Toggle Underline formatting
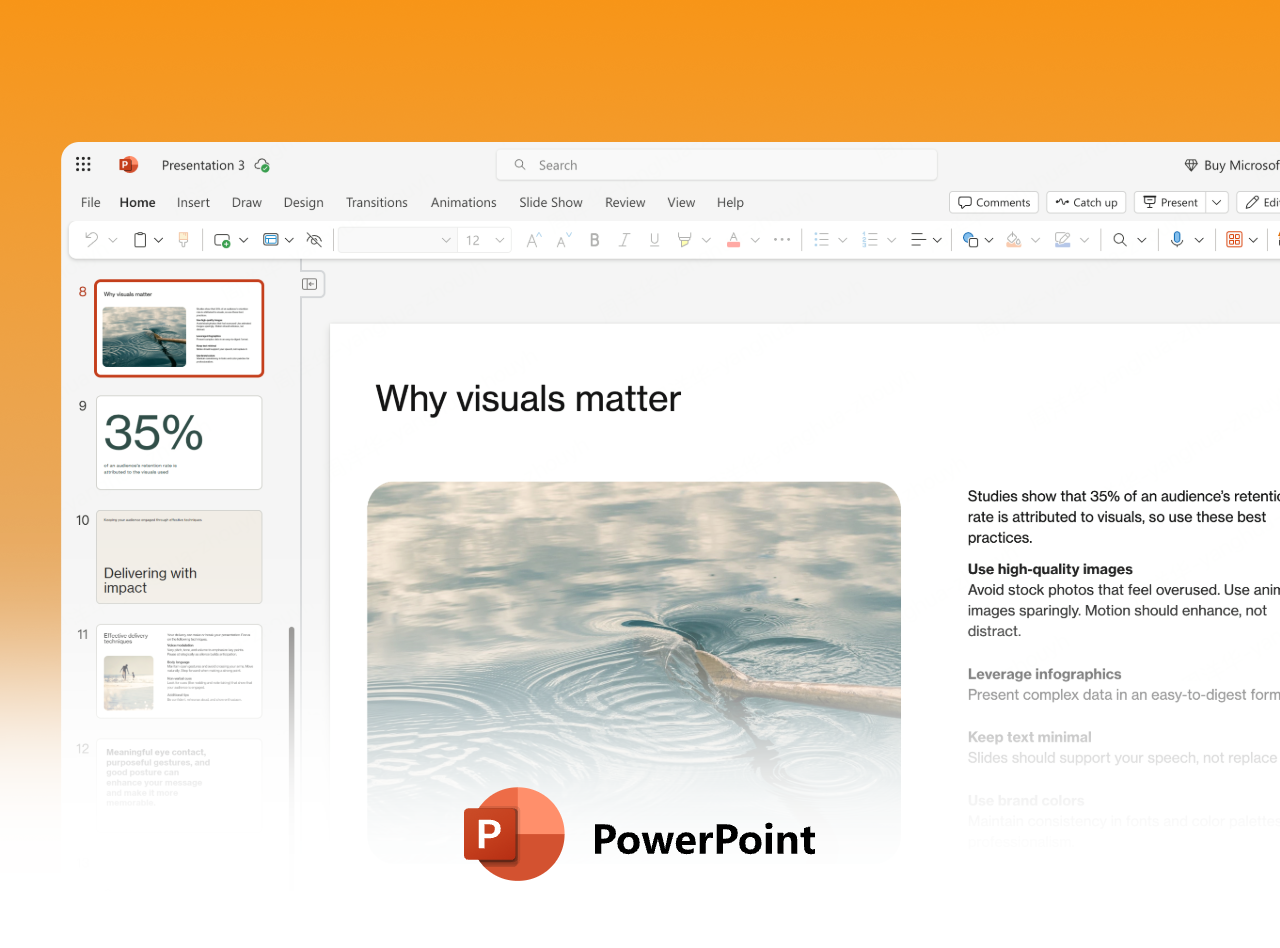Viewport: 1280px width, 948px height. 655,240
